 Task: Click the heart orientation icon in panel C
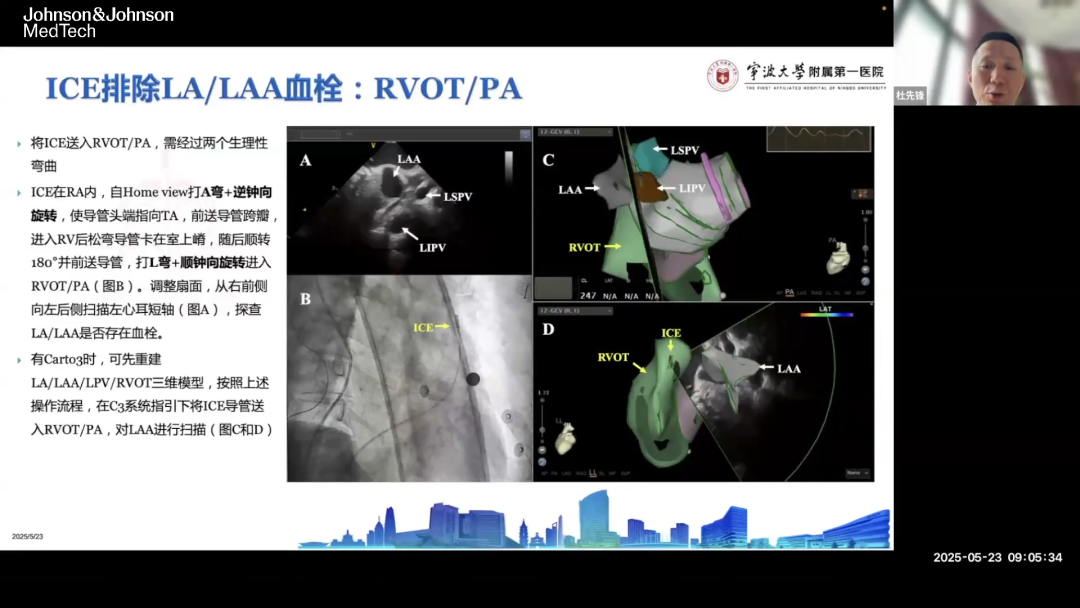click(x=839, y=256)
